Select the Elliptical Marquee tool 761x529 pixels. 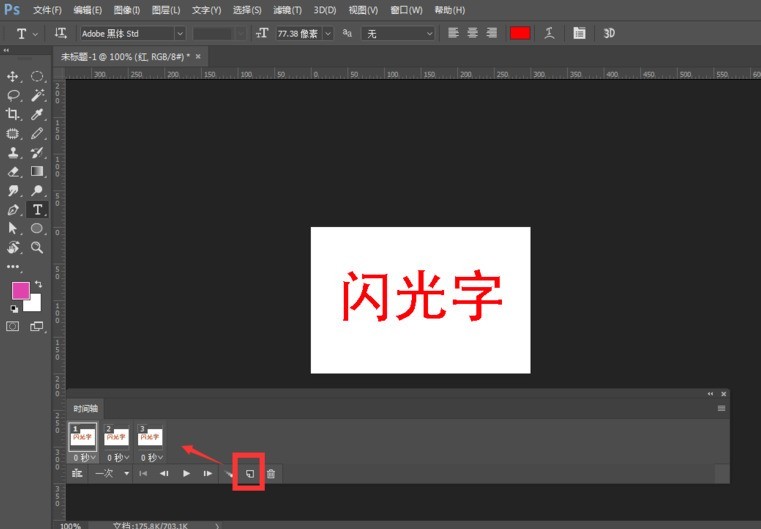[37, 76]
